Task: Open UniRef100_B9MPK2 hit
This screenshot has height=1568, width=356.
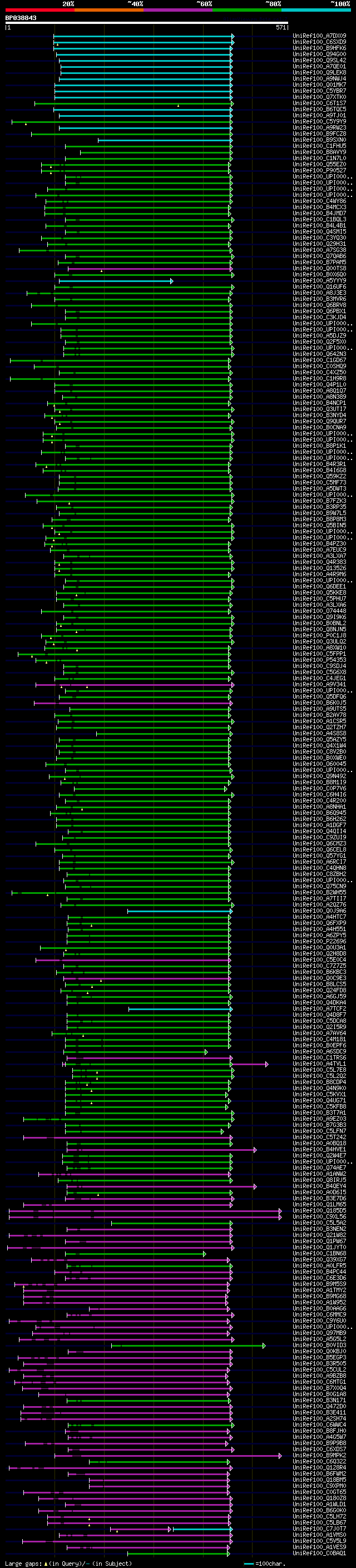Action: [x=319, y=1456]
